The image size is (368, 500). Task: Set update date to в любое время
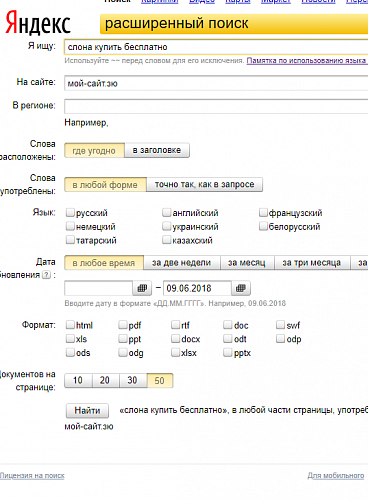click(x=104, y=263)
